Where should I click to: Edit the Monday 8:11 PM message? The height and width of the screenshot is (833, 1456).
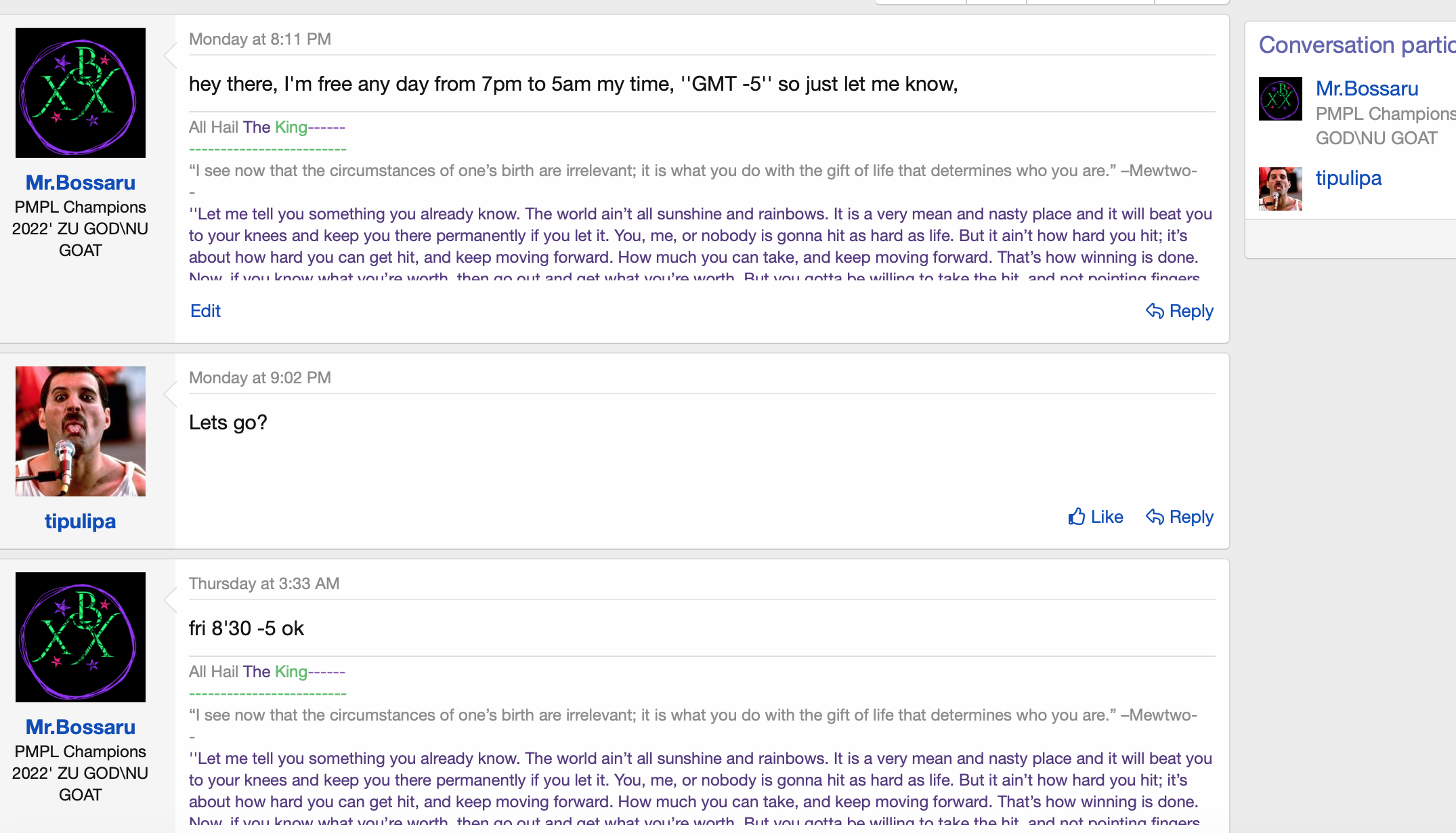coord(205,311)
